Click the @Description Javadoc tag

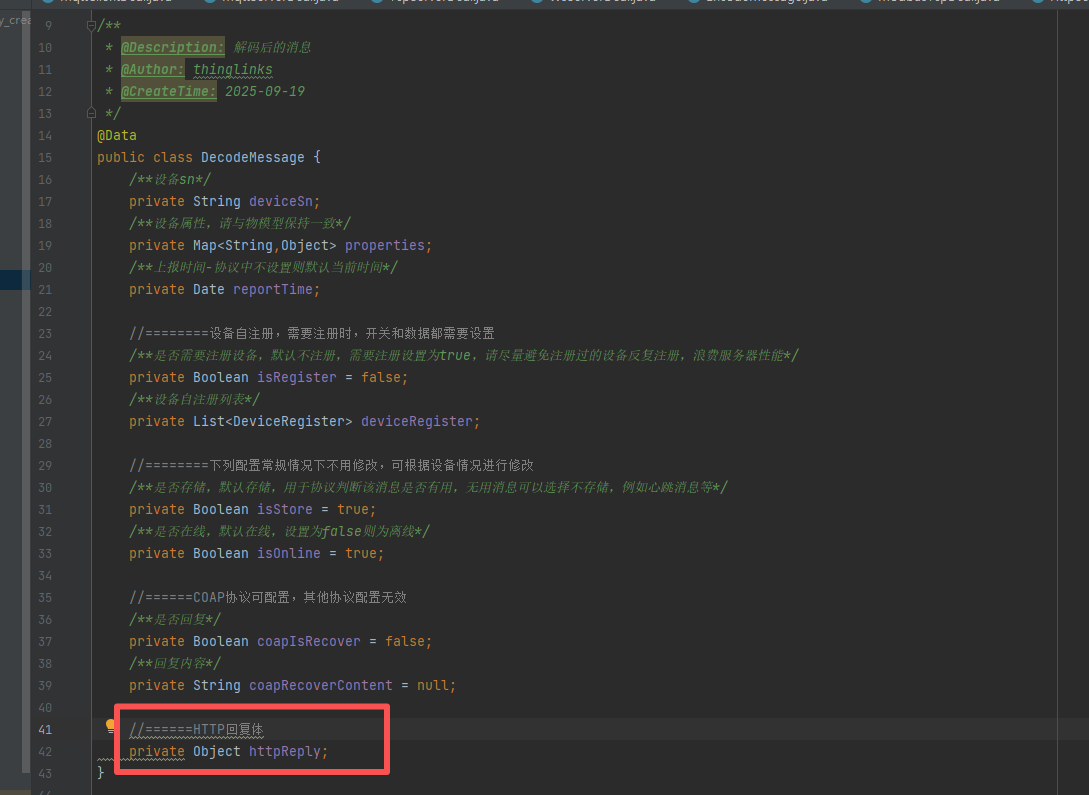172,47
